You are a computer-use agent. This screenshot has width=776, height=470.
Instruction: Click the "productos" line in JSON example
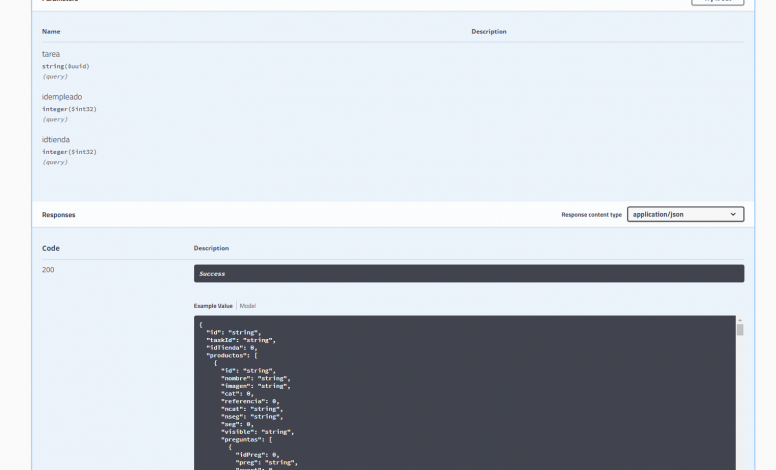click(x=232, y=355)
